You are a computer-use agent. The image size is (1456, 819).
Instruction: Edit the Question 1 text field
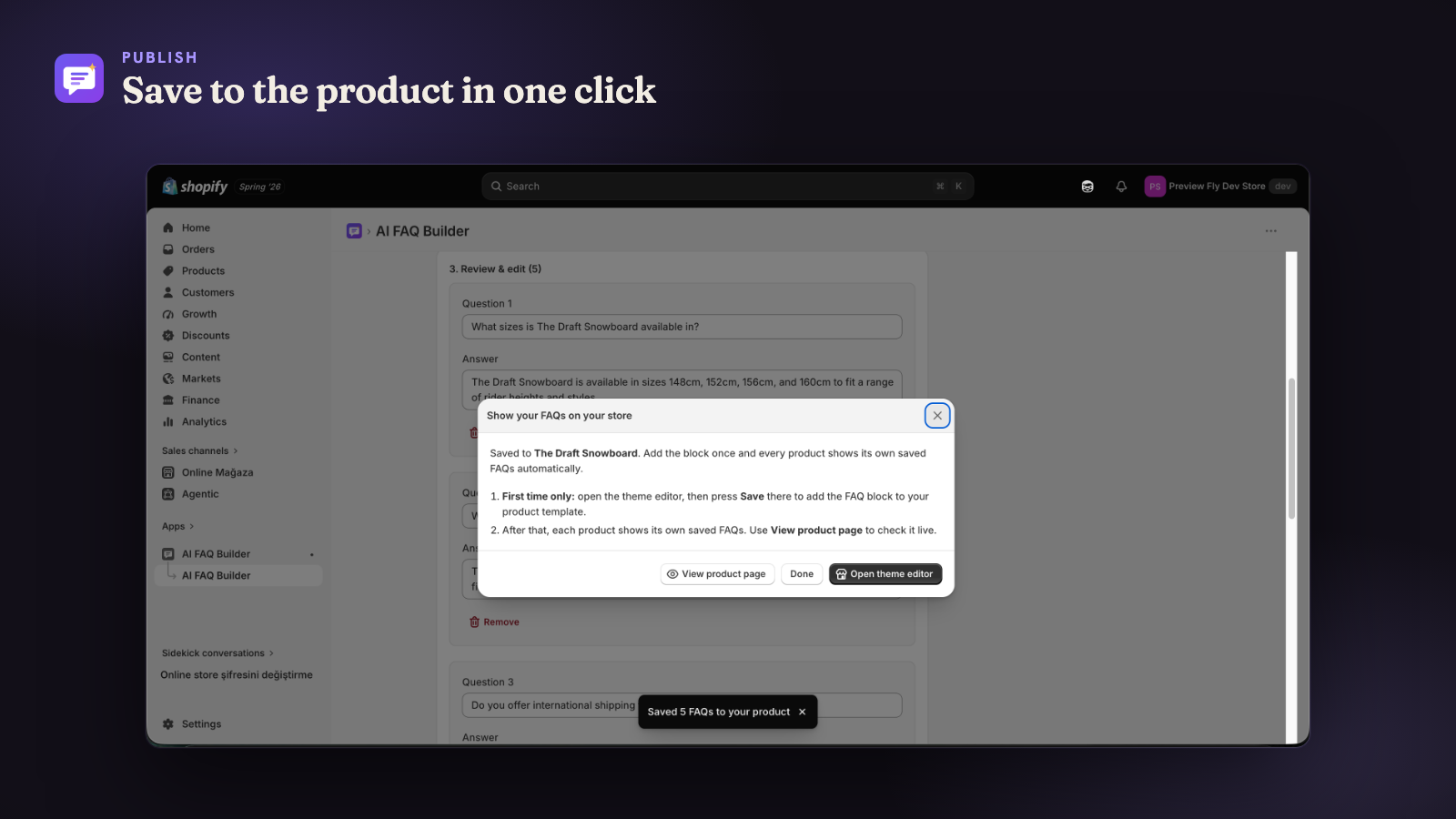(x=682, y=327)
